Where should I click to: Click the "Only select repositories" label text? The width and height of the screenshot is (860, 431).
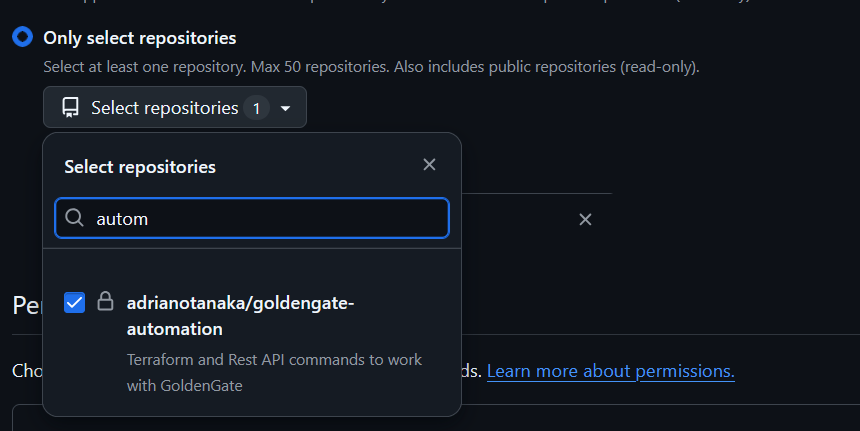tap(140, 38)
